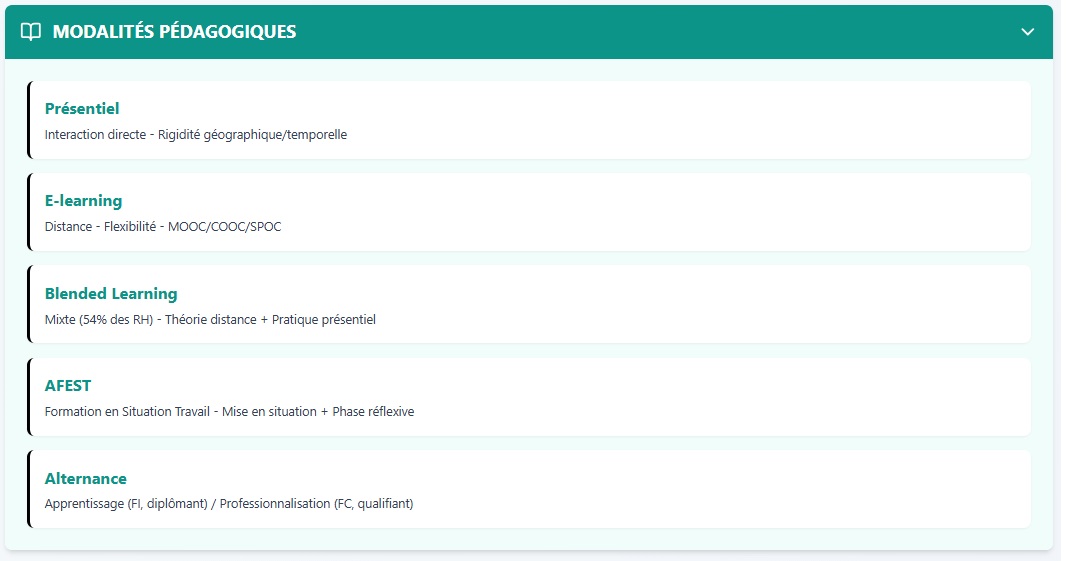1067x561 pixels.
Task: Select the E-learning heading
Action: point(84,201)
